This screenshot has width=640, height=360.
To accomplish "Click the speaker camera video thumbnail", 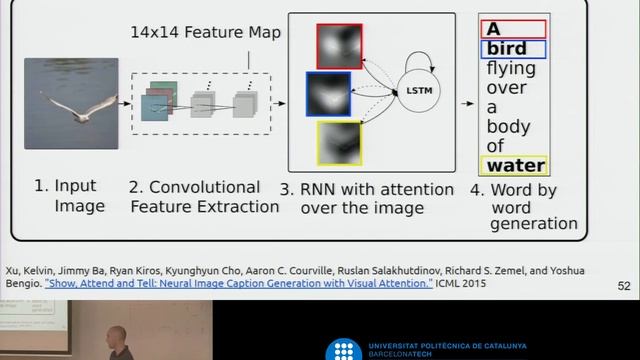I will pos(106,330).
